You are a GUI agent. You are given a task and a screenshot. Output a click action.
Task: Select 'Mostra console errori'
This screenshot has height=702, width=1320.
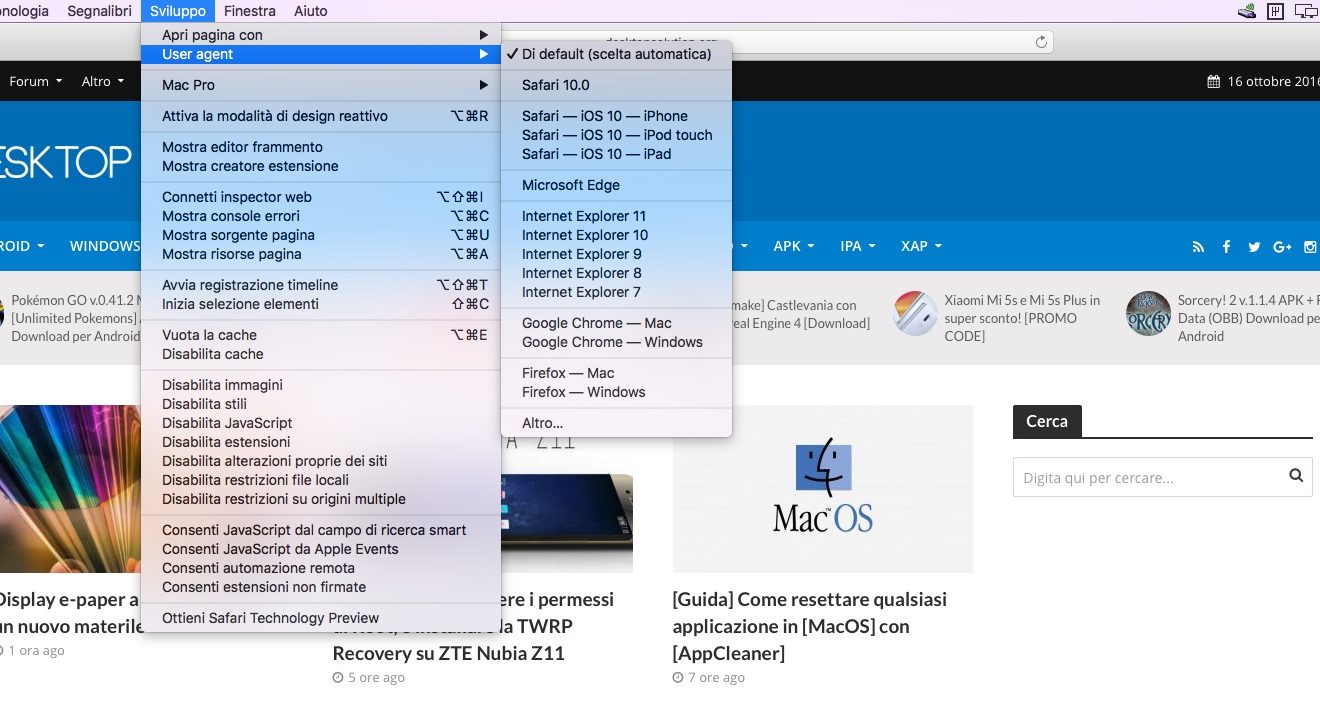coord(321,216)
